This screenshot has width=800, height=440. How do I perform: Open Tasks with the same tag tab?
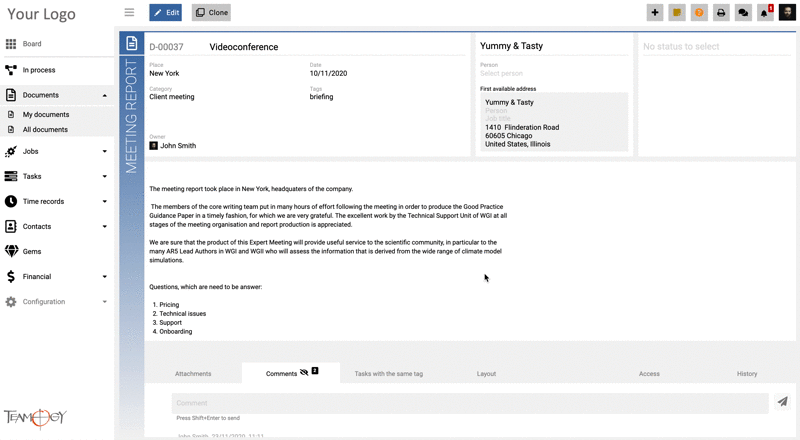pyautogui.click(x=389, y=374)
